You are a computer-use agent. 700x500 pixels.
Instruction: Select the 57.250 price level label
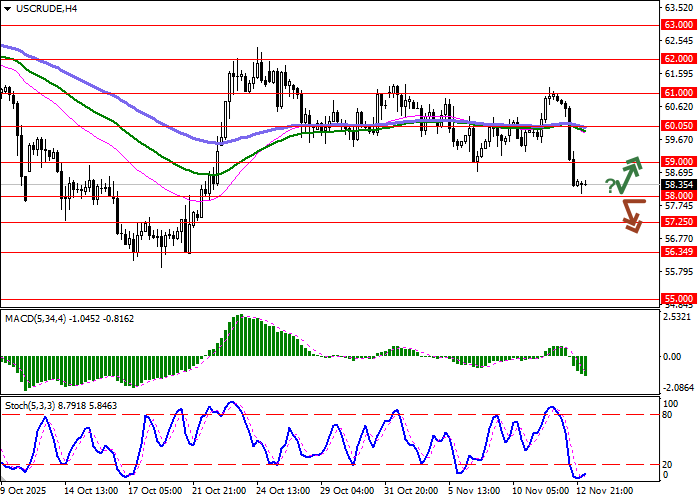click(x=678, y=222)
